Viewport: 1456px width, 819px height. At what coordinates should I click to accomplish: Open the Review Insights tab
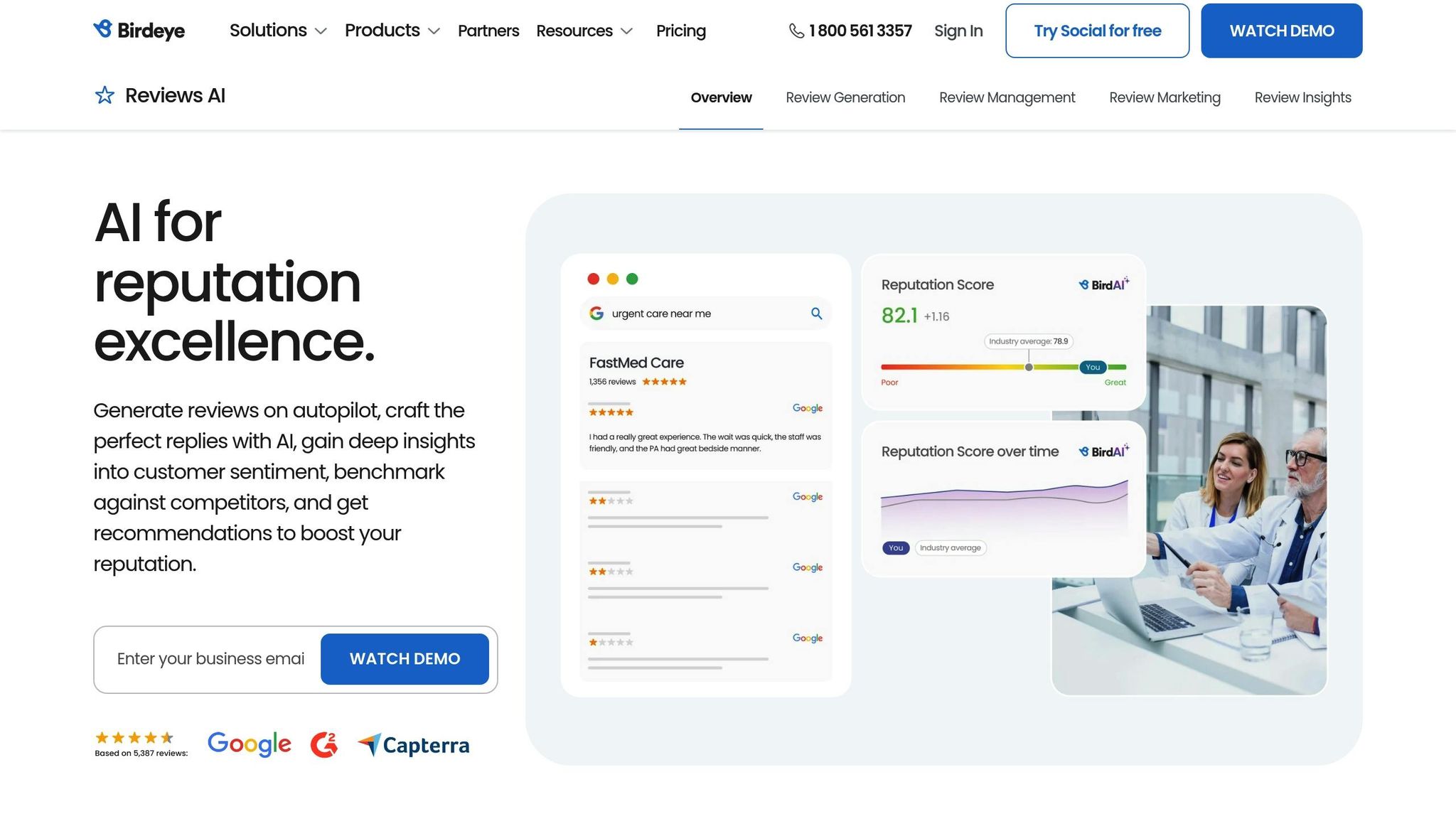(x=1302, y=97)
